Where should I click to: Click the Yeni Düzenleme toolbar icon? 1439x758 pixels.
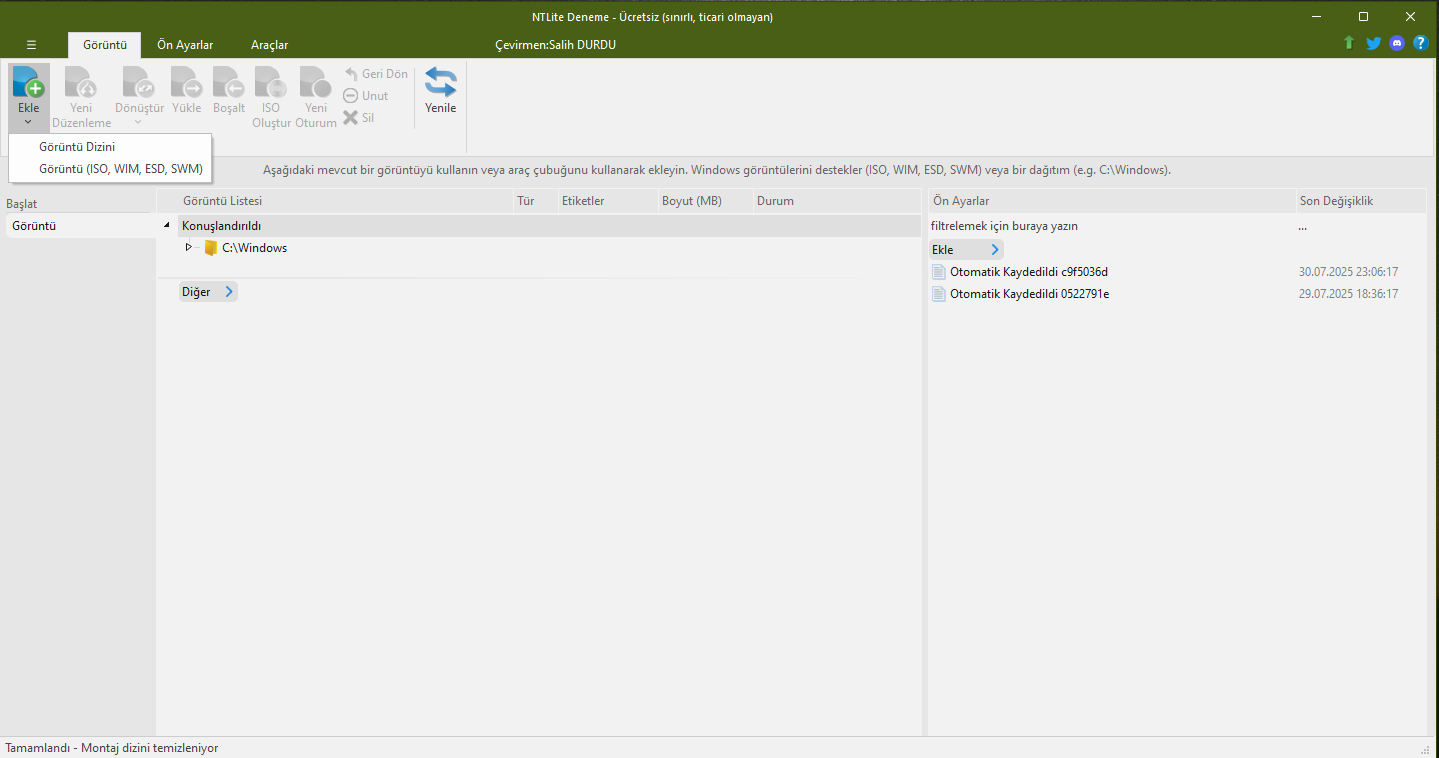pyautogui.click(x=81, y=82)
